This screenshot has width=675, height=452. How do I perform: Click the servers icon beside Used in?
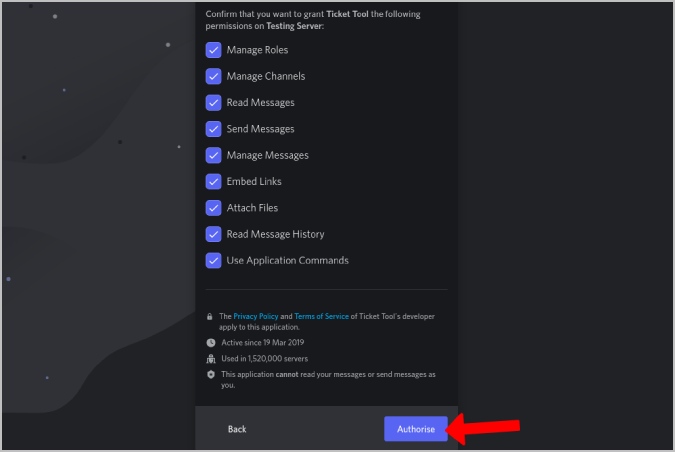(211, 359)
